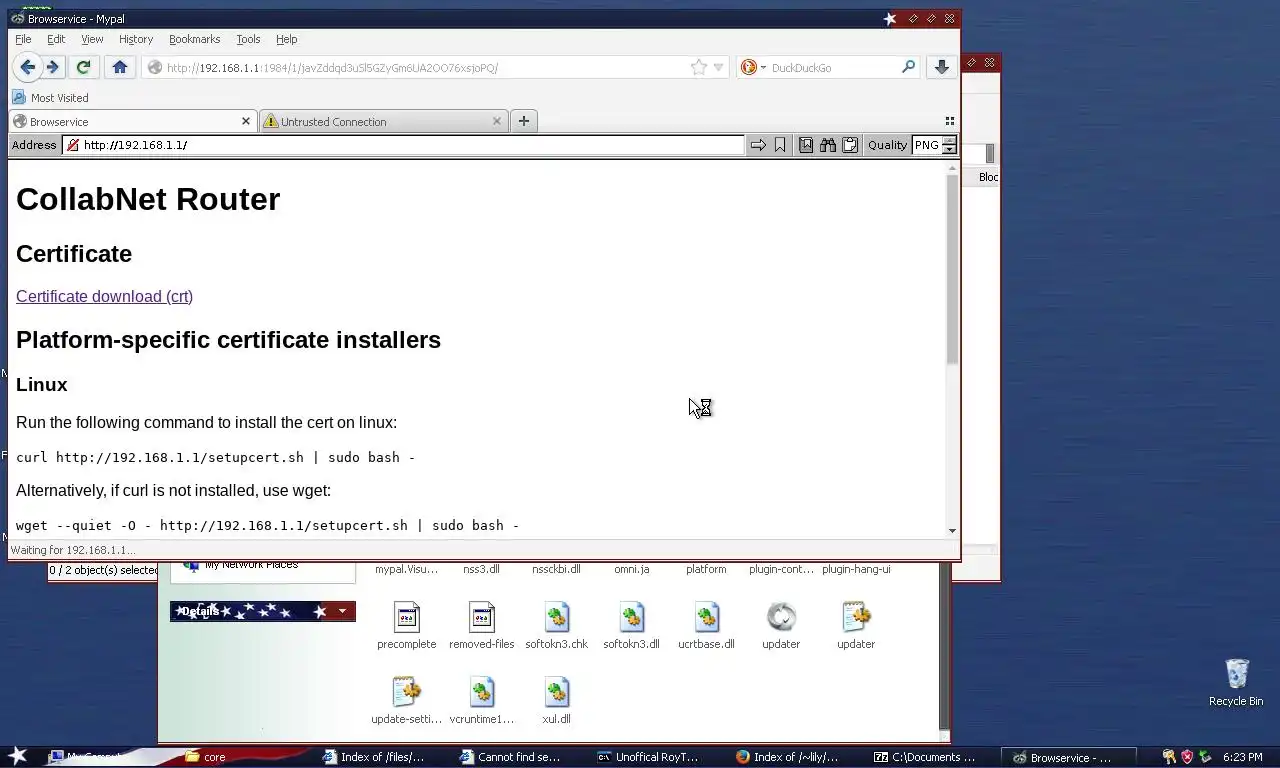
Task: Increase Quality with the stepper arrows
Action: 950,141
